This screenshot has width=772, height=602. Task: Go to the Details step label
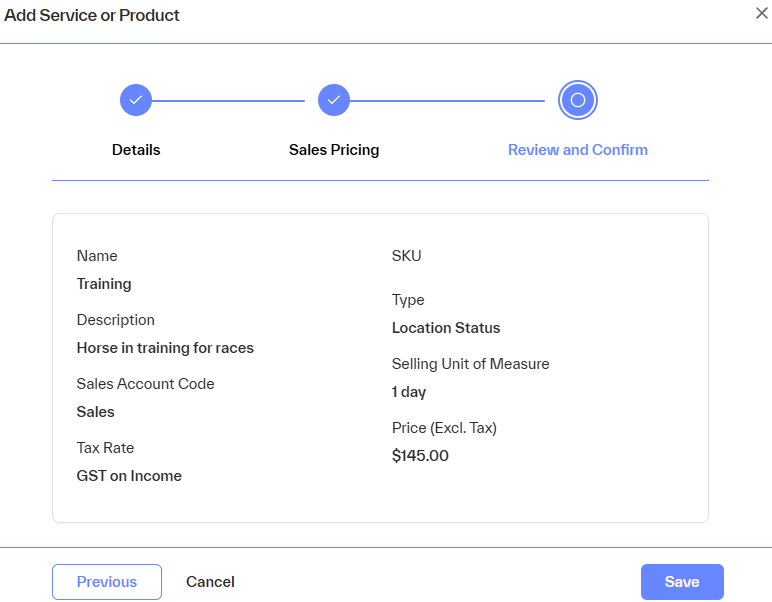pyautogui.click(x=136, y=150)
